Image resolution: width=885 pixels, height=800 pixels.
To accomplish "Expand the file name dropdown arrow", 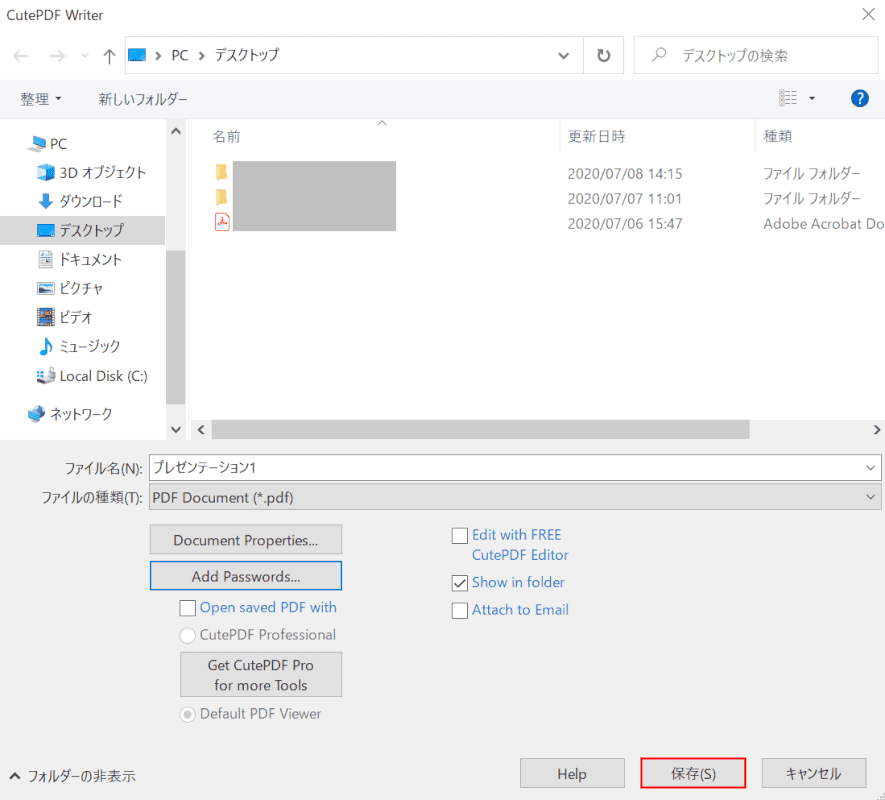I will 870,467.
